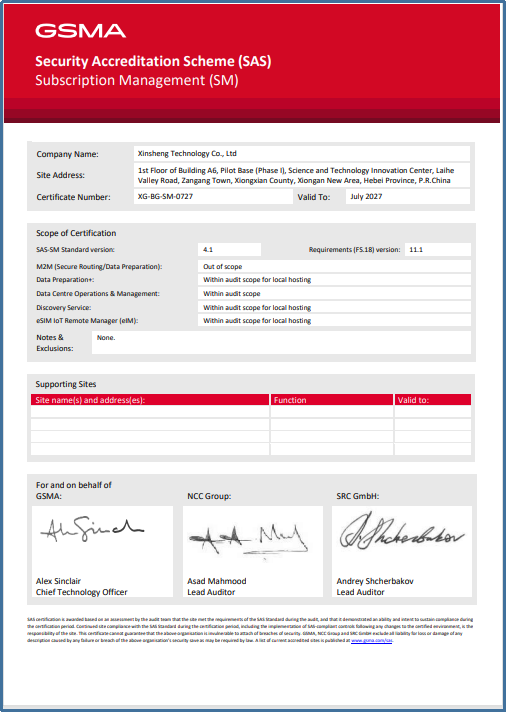Click the eSIM IoT Remote Manager field

pyautogui.click(x=335, y=321)
